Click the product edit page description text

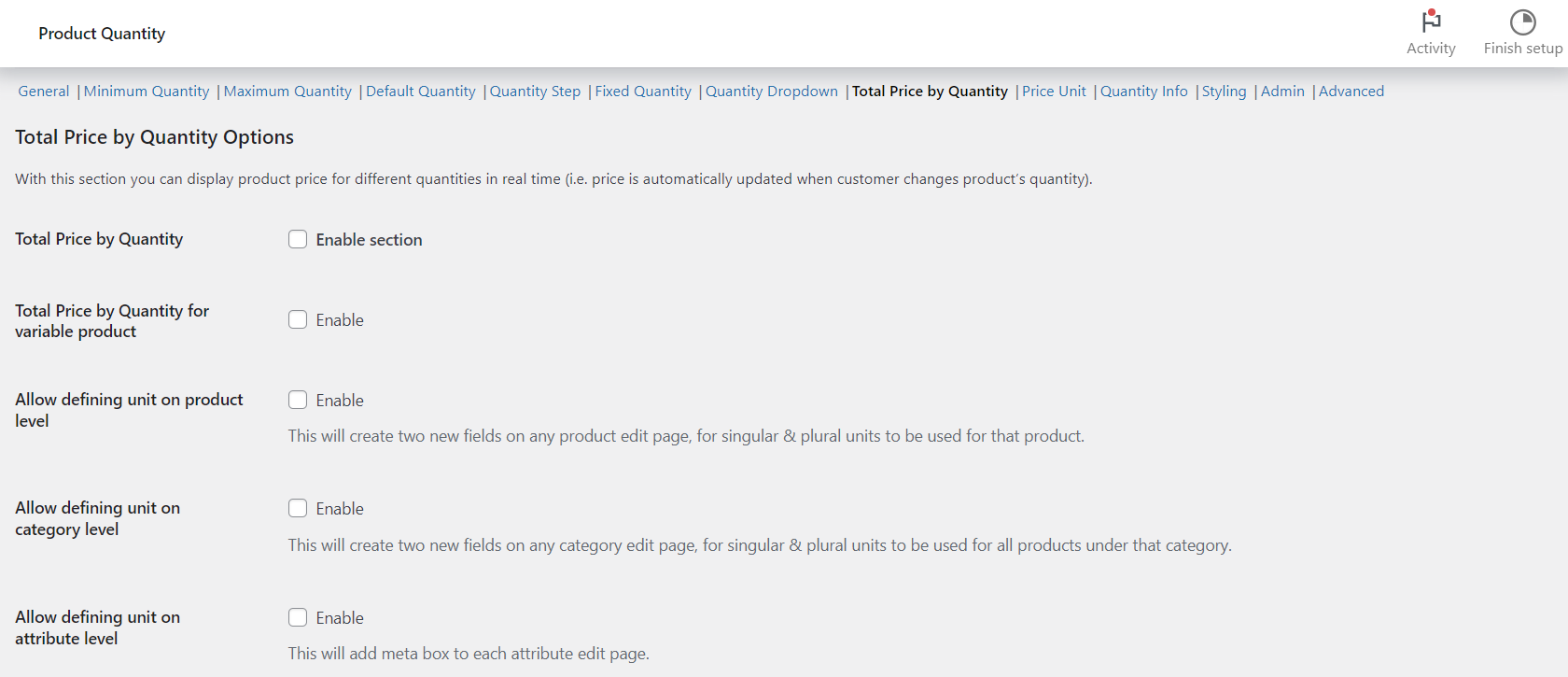[686, 436]
